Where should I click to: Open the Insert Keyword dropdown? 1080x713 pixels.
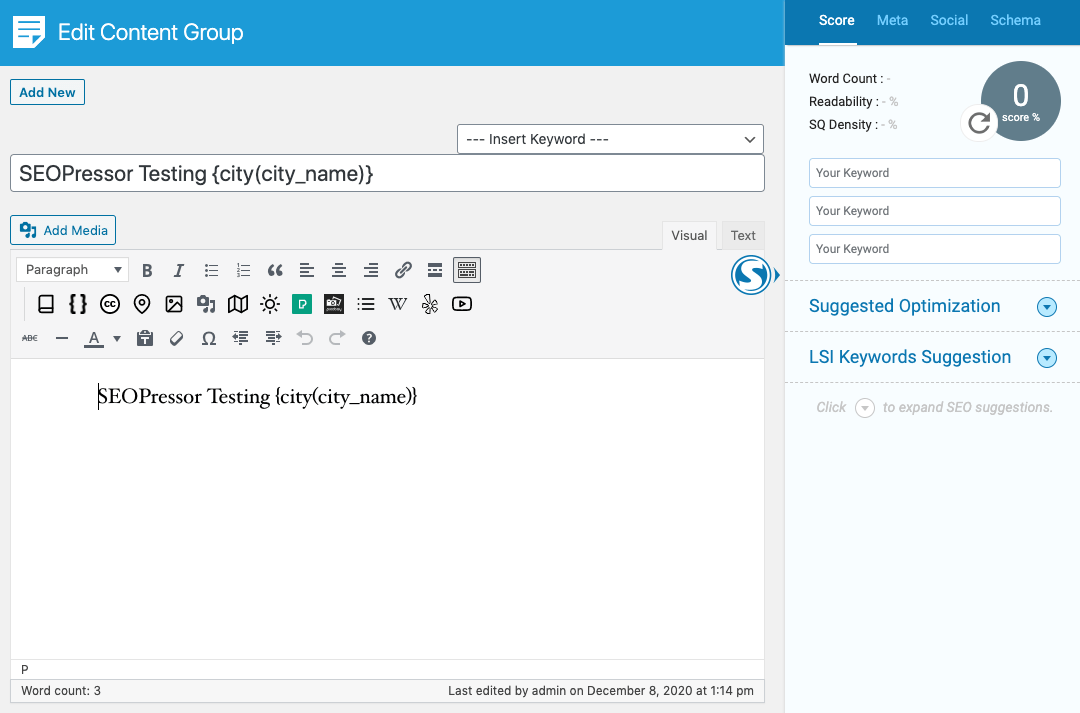tap(610, 139)
